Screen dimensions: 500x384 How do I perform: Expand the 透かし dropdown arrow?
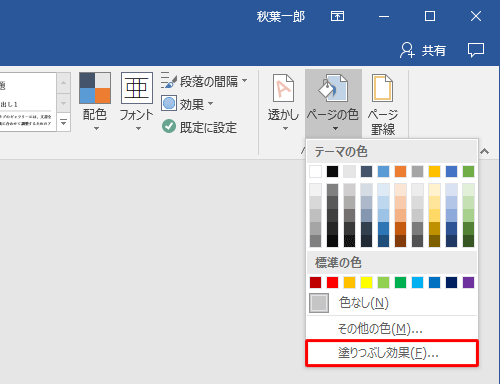(x=285, y=129)
